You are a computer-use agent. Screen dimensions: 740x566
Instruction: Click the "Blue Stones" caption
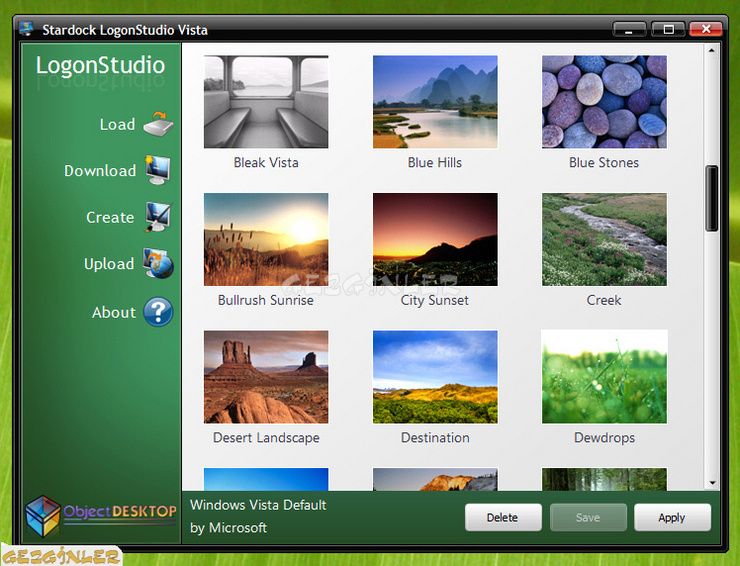(x=604, y=163)
